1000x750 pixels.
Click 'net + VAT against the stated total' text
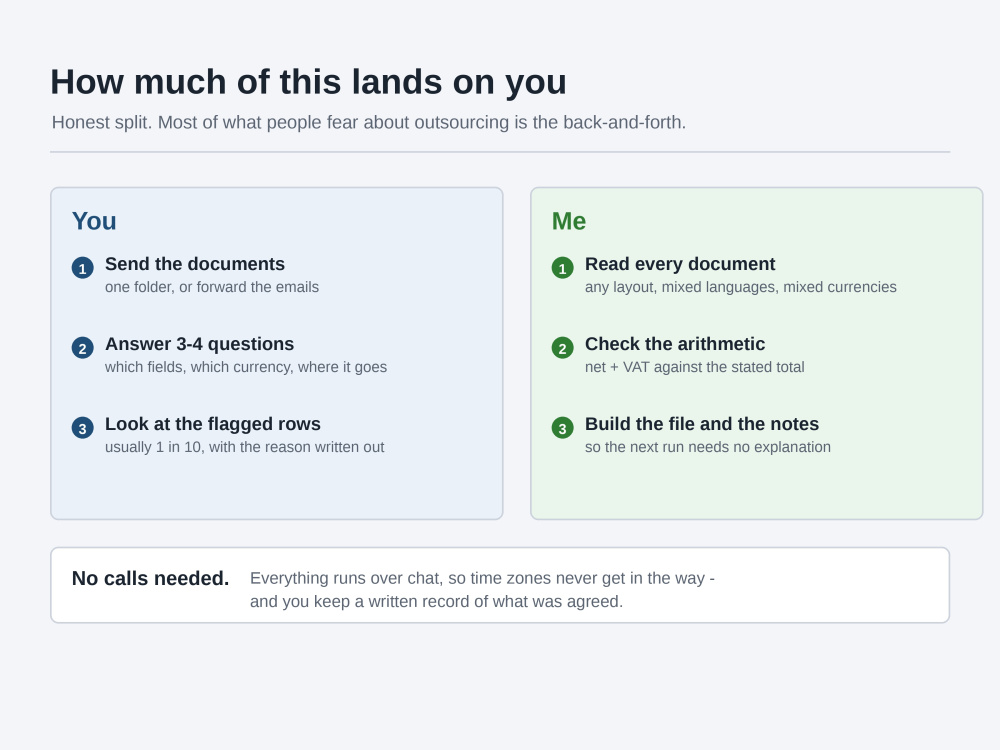pos(695,367)
